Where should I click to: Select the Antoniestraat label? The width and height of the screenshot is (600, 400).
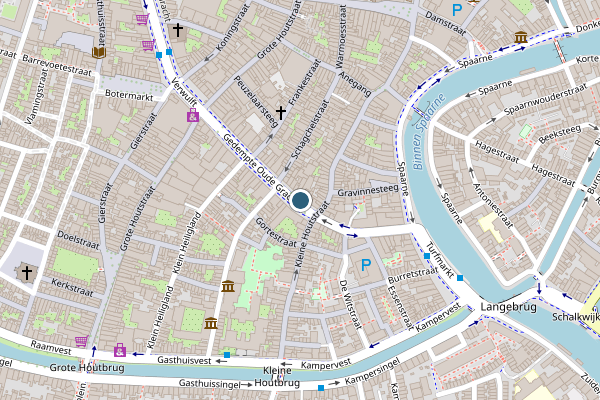(492, 206)
